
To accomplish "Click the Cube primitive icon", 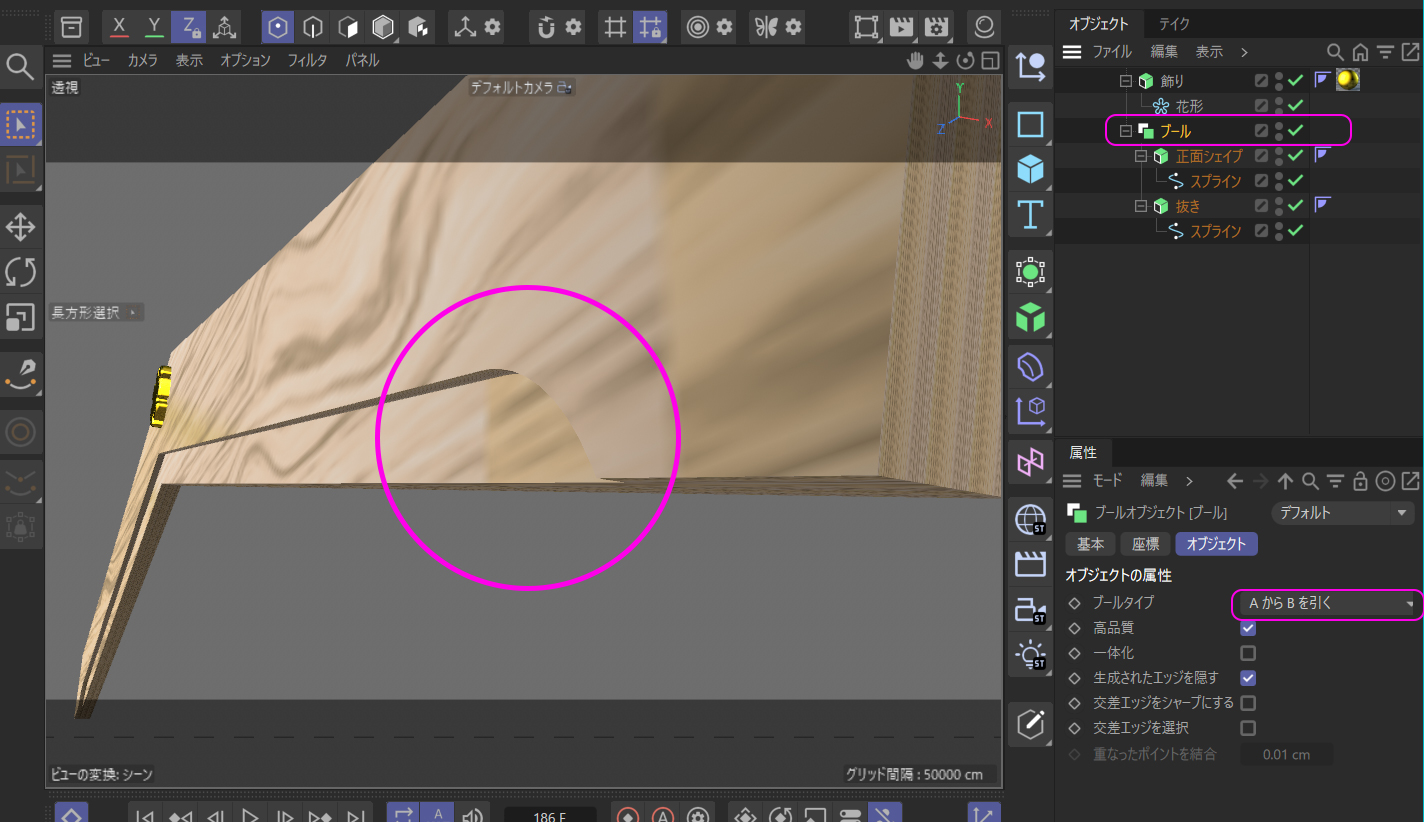I will click(x=1030, y=169).
